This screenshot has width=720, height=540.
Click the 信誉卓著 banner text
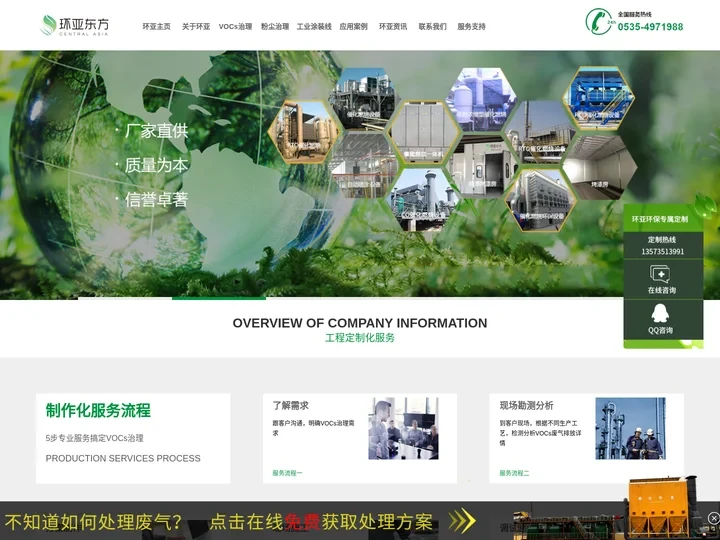tap(156, 200)
